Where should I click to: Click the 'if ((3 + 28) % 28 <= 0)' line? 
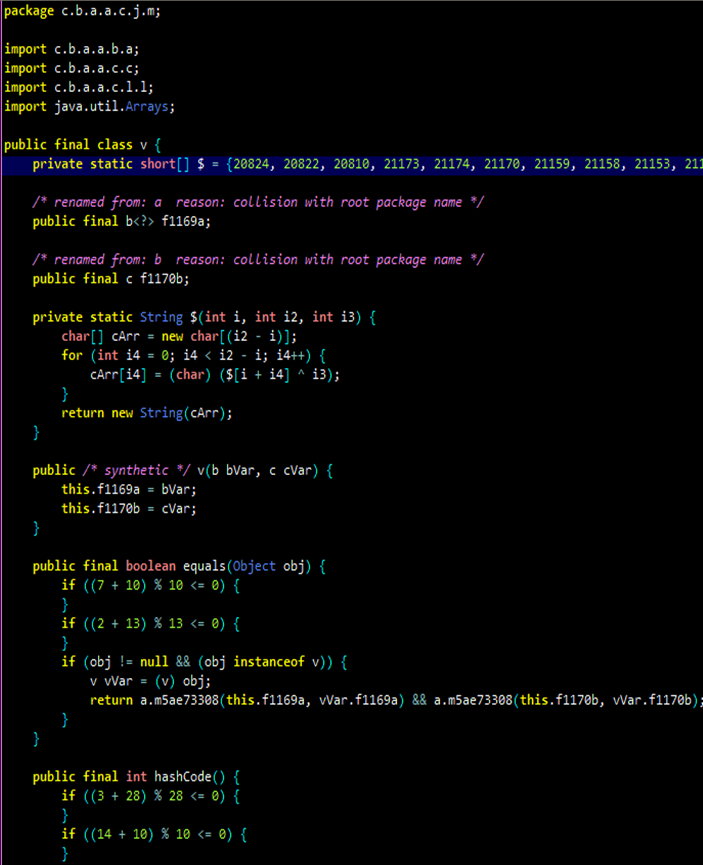click(x=151, y=796)
